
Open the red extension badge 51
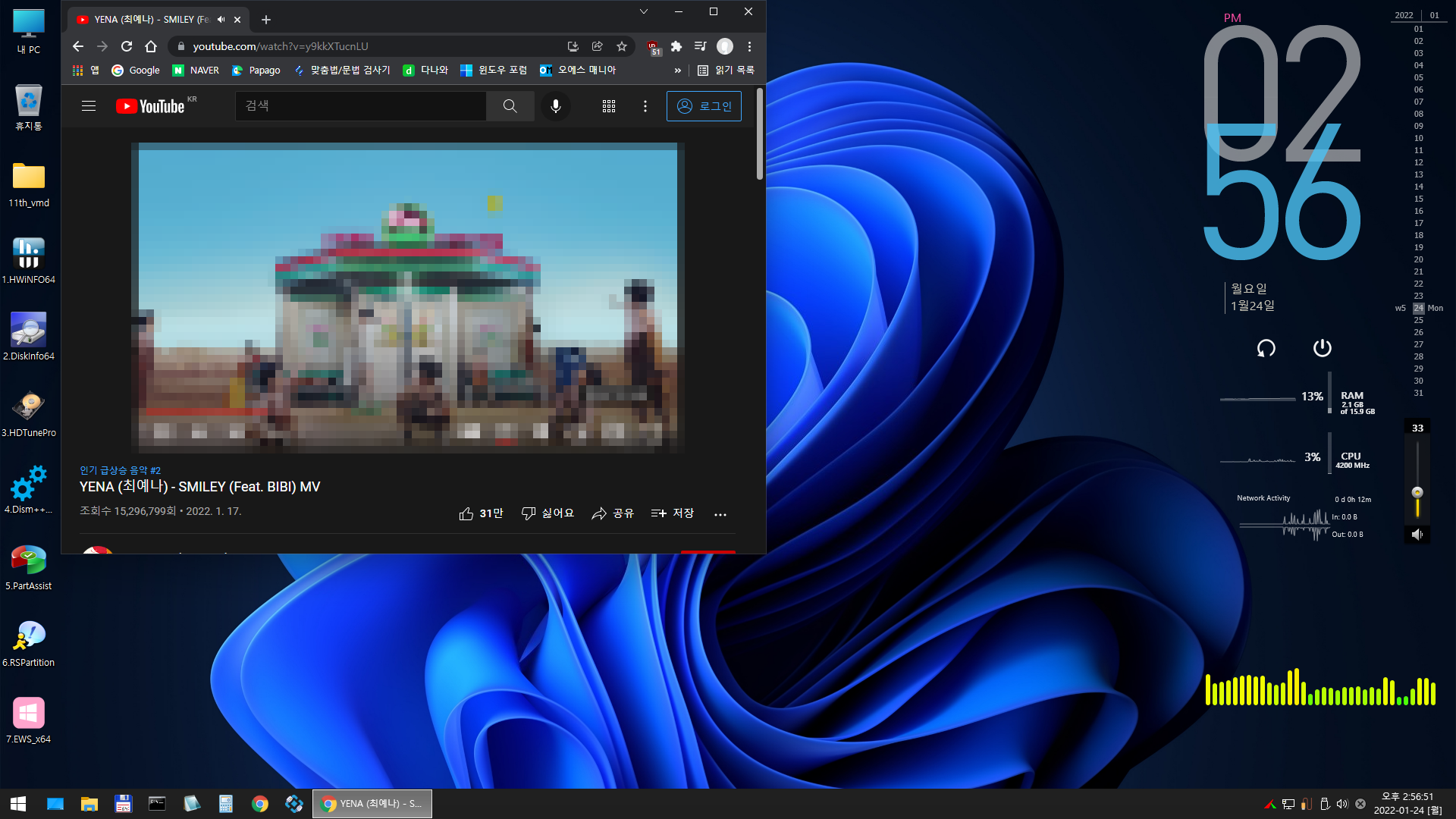click(x=654, y=48)
